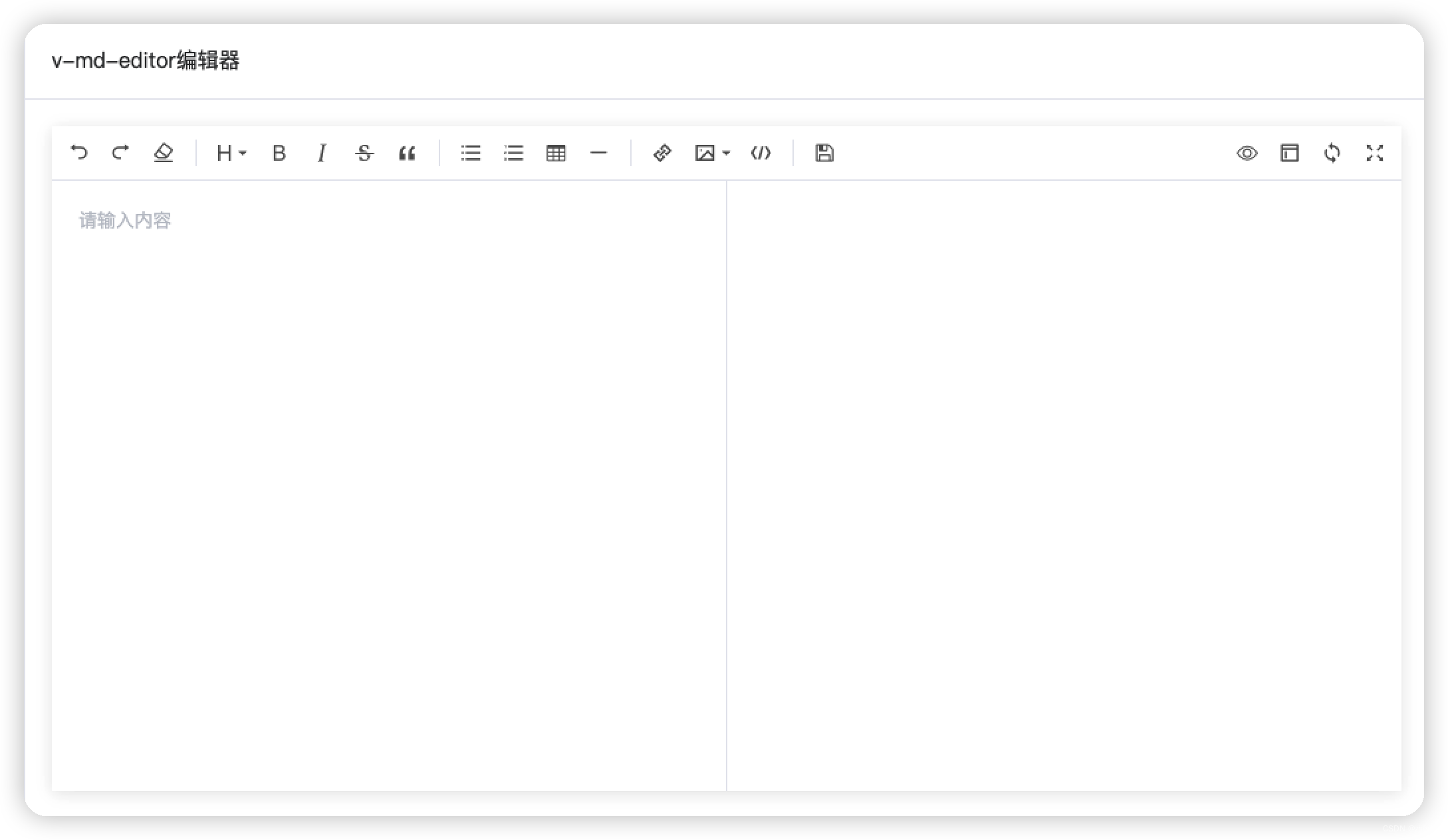Screen dimensions: 1448x840
Task: Insert a code block
Action: (761, 153)
